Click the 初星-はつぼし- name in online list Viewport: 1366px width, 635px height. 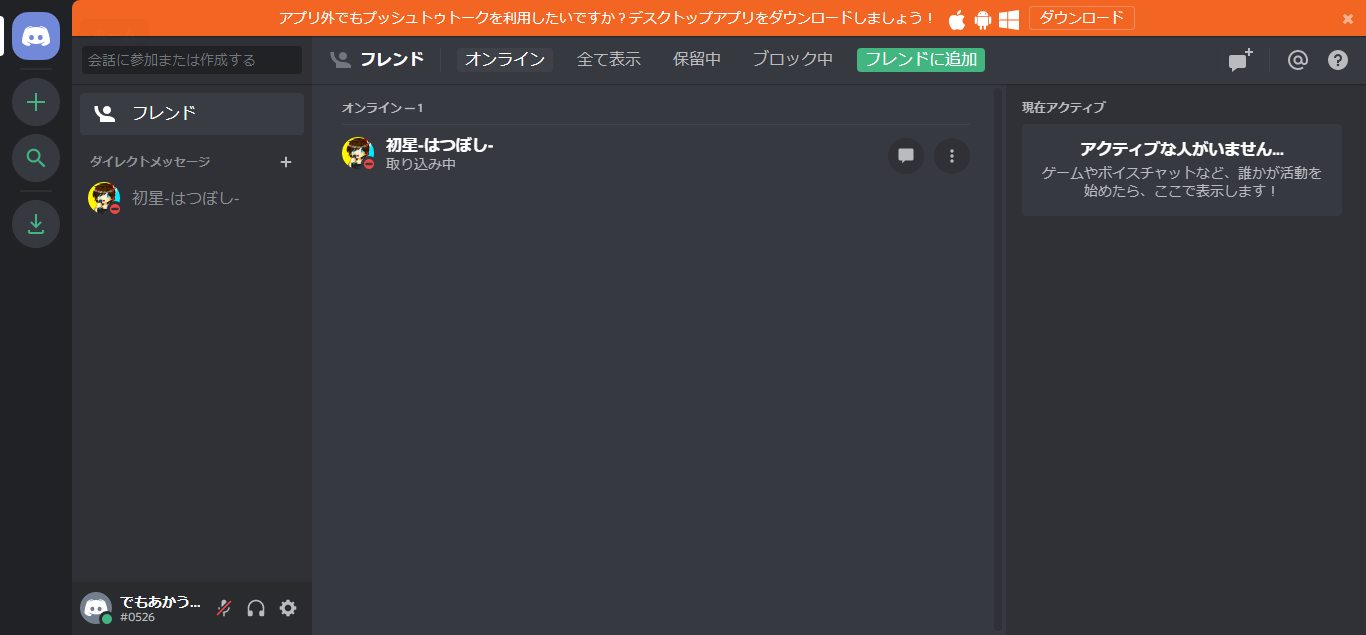[x=440, y=146]
